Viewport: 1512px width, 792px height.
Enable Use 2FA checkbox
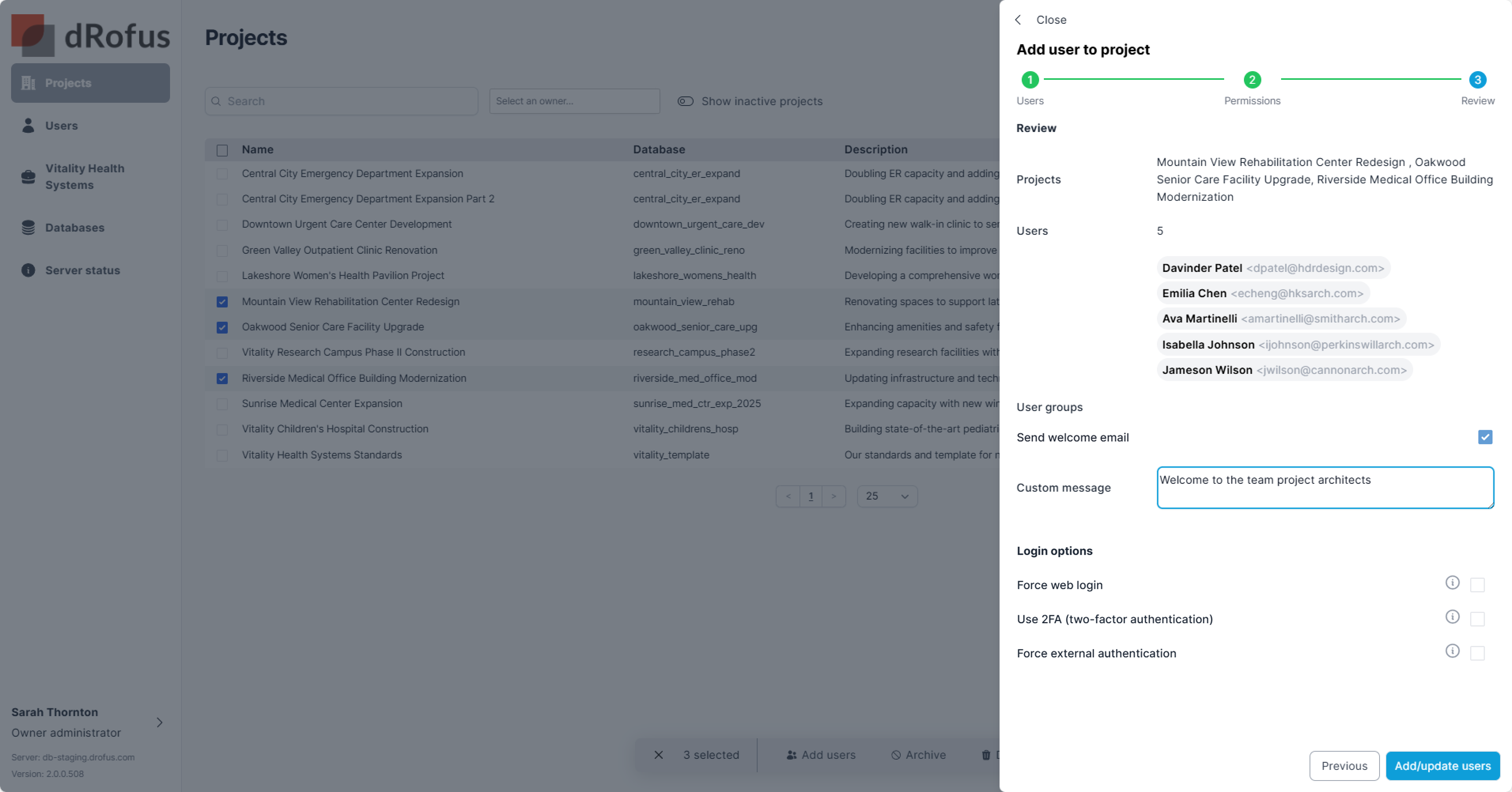point(1477,619)
